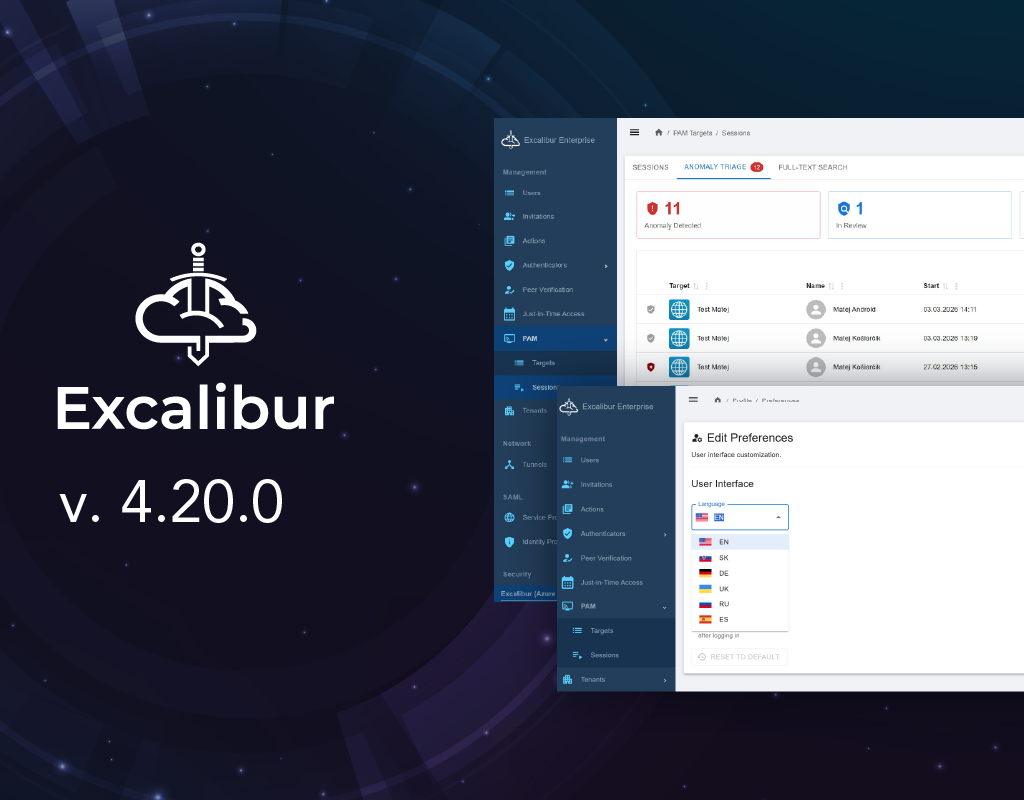Screen dimensions: 1024x800
Task: Click the RESET TO DEFAULT button
Action: pos(738,657)
